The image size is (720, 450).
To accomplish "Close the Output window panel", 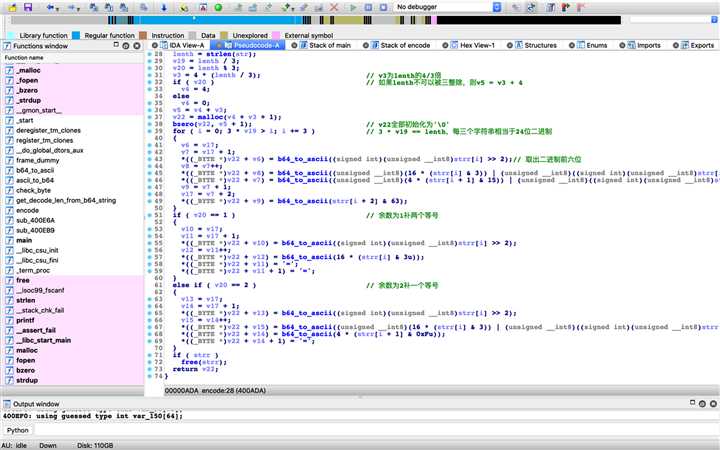I will [713, 404].
